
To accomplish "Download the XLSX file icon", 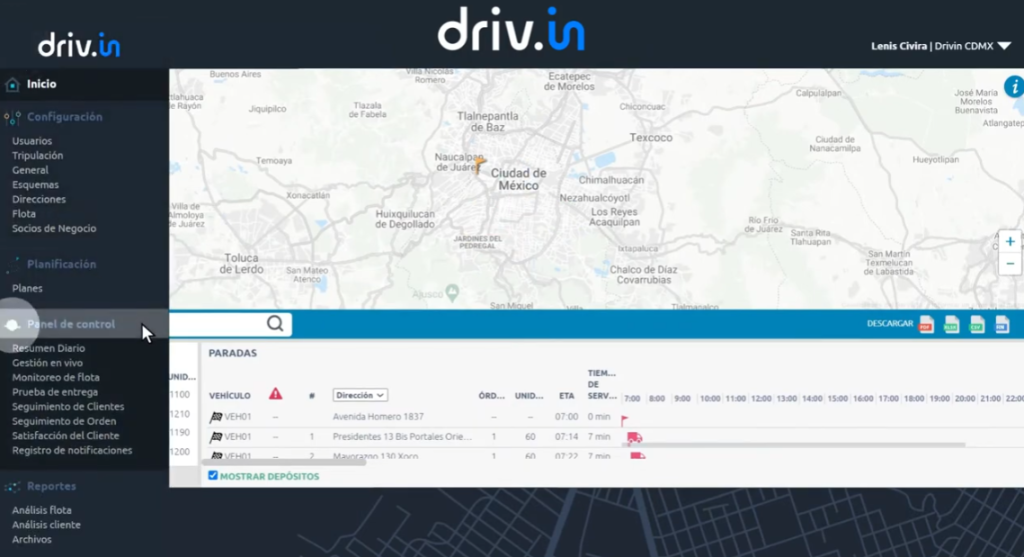I will click(952, 324).
